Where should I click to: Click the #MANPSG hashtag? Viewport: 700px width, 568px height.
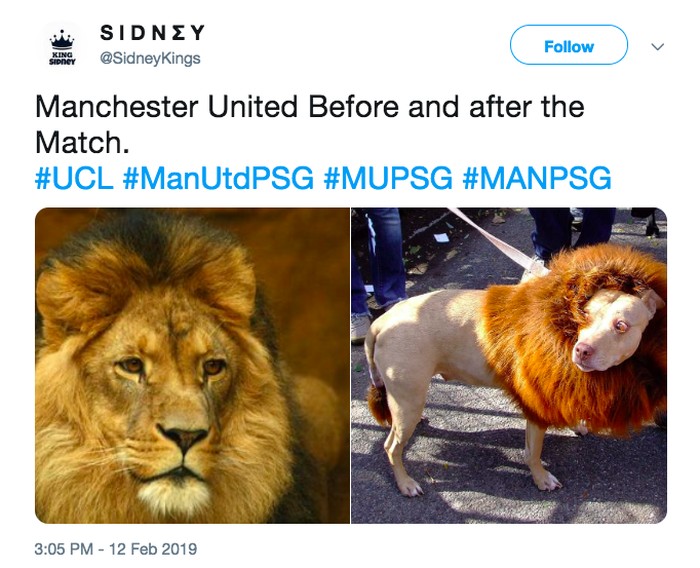point(537,179)
